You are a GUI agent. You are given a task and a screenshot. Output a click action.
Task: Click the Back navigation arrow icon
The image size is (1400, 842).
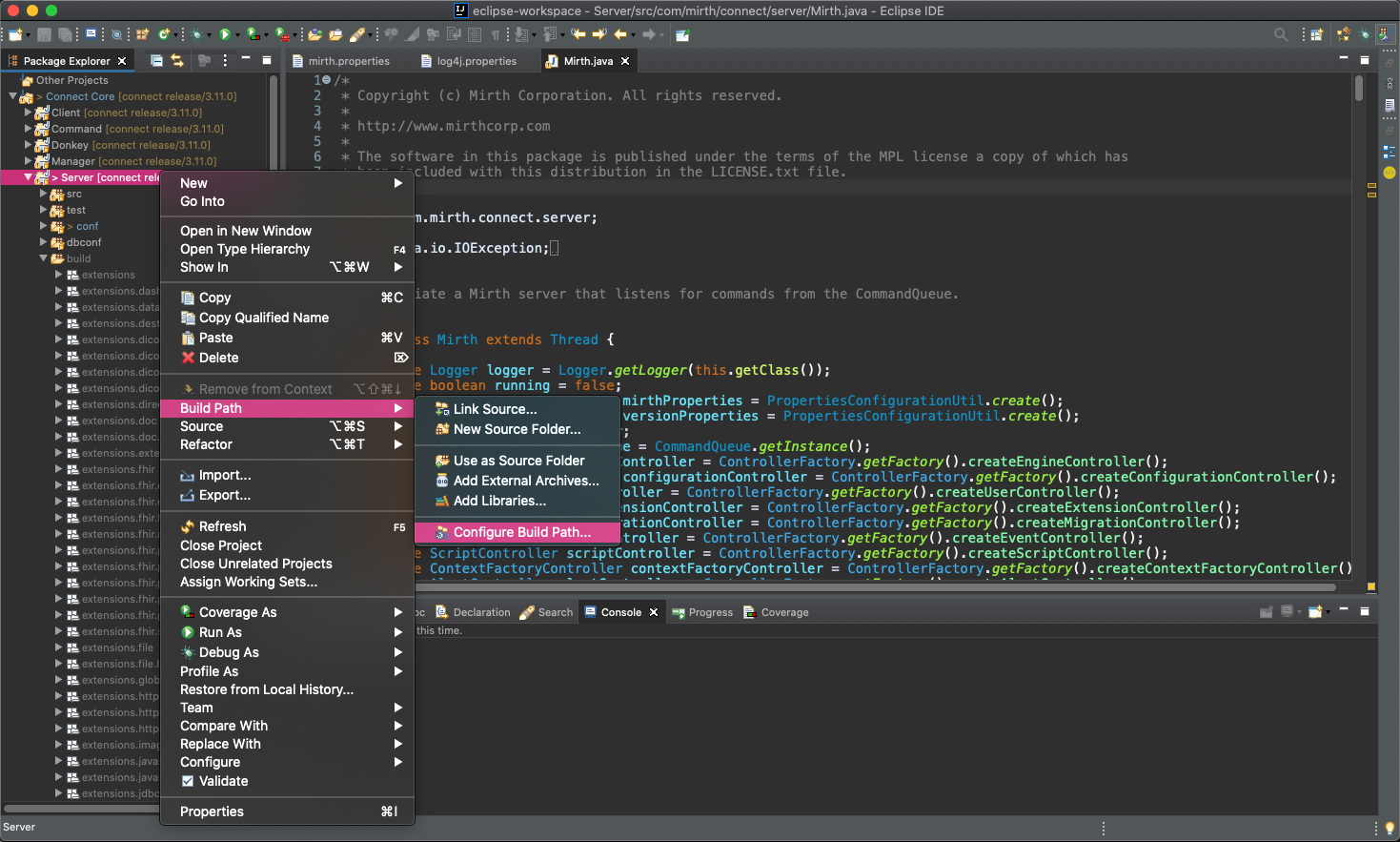click(620, 34)
